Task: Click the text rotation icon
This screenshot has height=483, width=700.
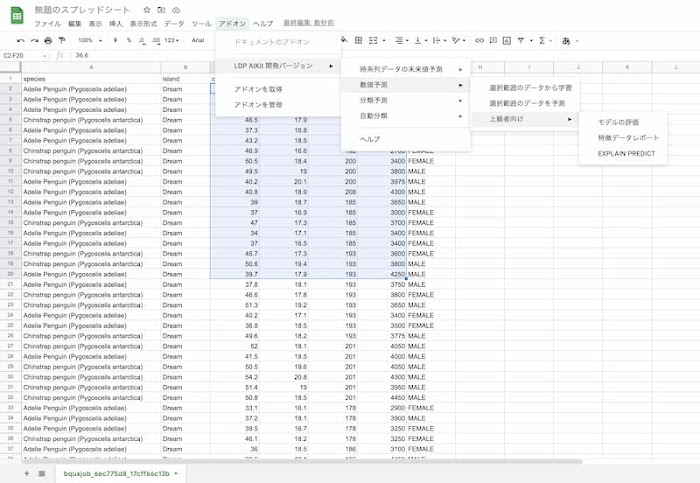Action: pos(455,41)
